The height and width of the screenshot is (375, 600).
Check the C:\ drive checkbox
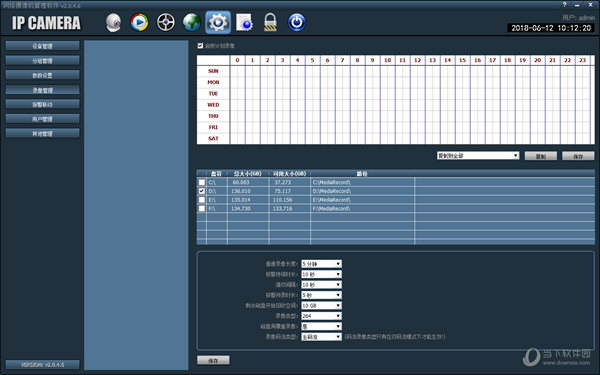pos(202,183)
